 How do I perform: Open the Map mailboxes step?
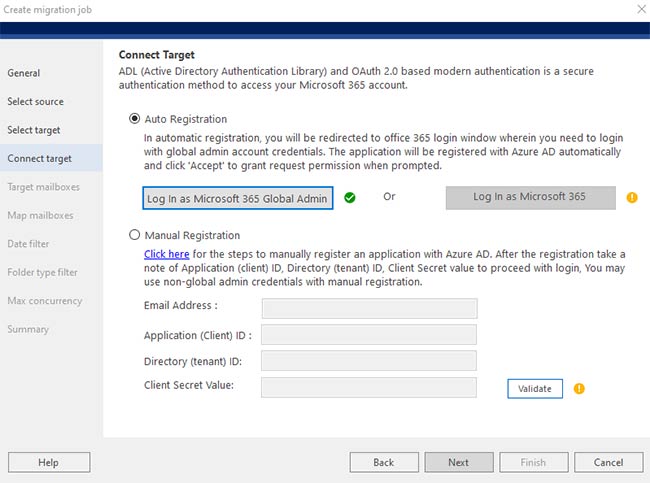(x=40, y=216)
